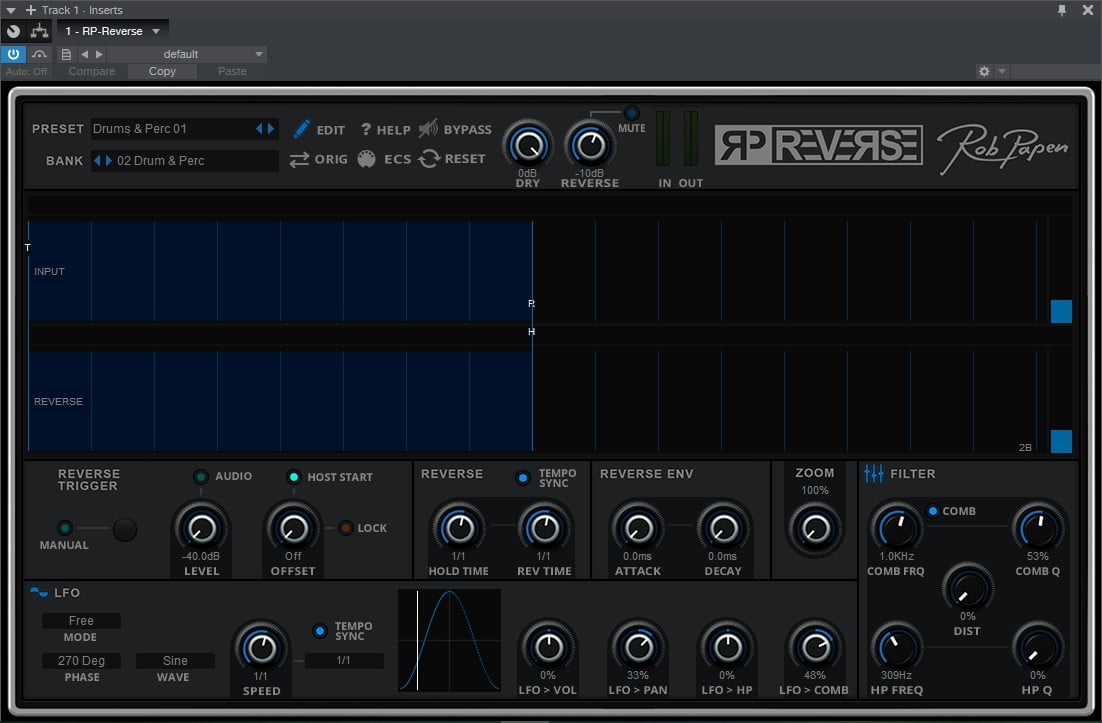Open the LFO sync rate 1/1 selector
This screenshot has height=723, width=1102.
click(344, 660)
